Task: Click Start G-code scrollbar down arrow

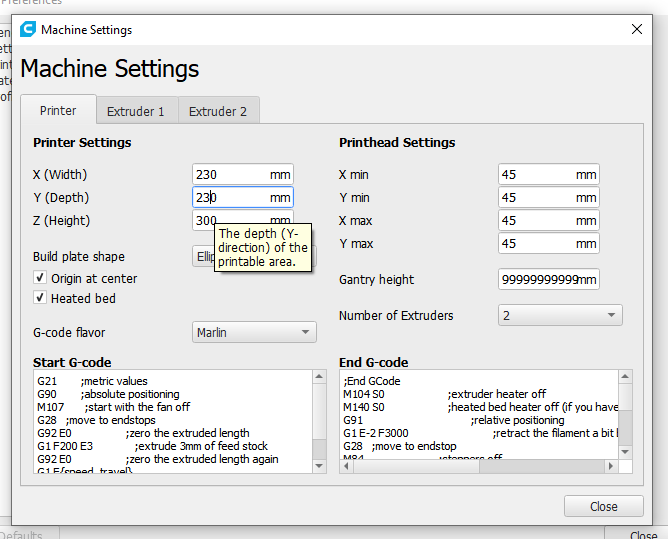Action: point(319,466)
